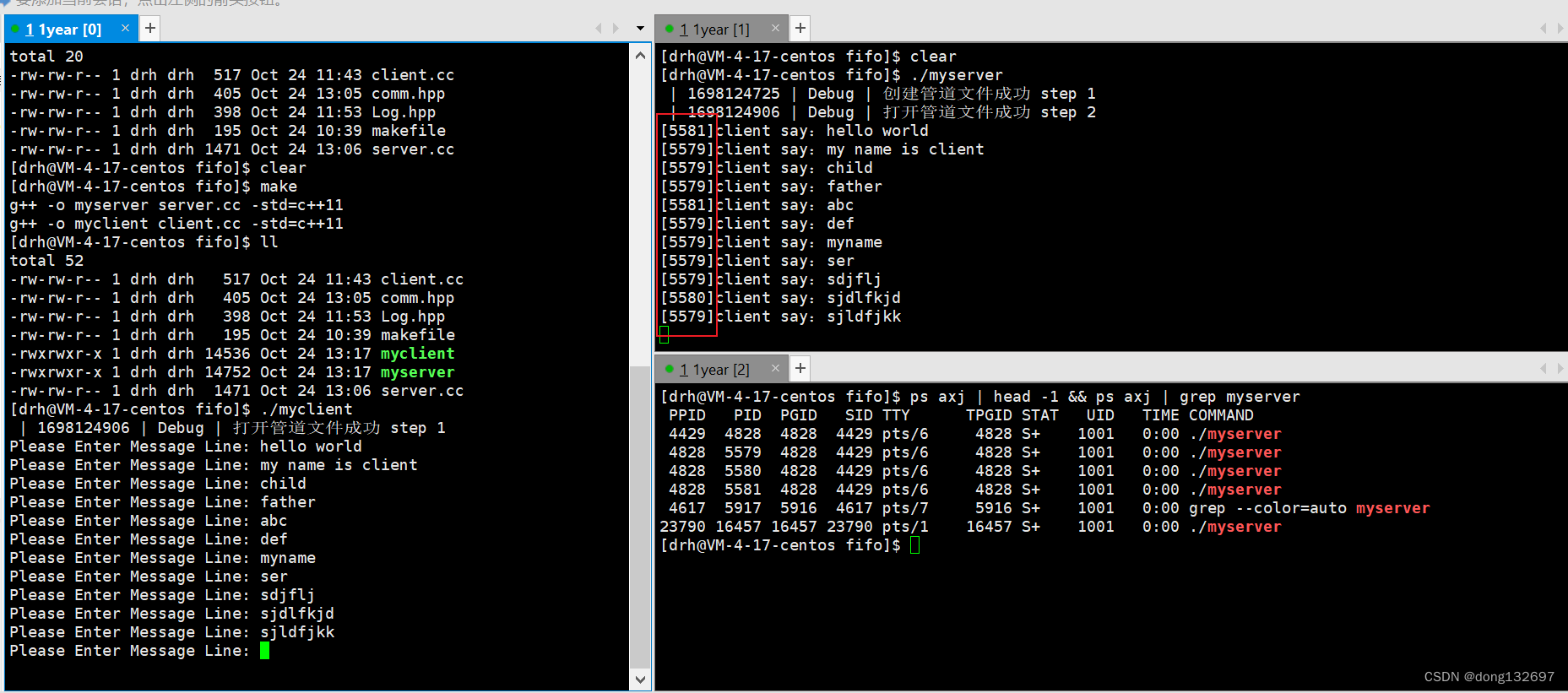Click the PID 5579 process row
The image size is (1568, 693).
click(971, 452)
